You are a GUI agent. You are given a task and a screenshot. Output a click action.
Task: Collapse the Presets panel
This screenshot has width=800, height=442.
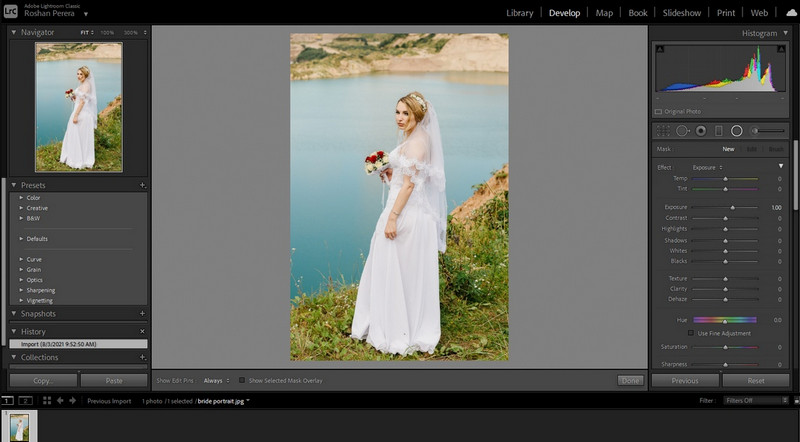14,185
